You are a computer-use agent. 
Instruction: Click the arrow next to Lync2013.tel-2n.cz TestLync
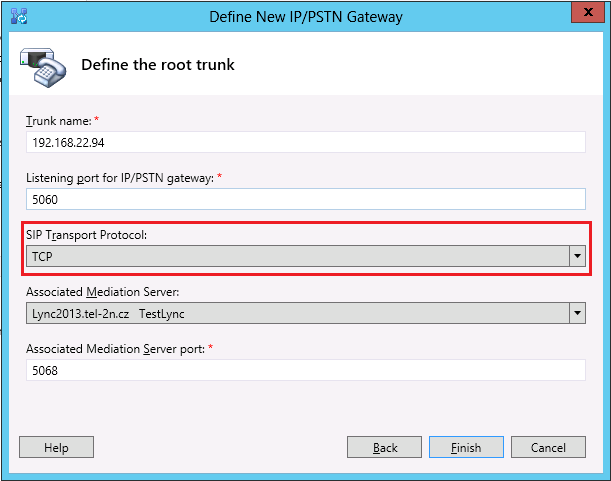576,313
